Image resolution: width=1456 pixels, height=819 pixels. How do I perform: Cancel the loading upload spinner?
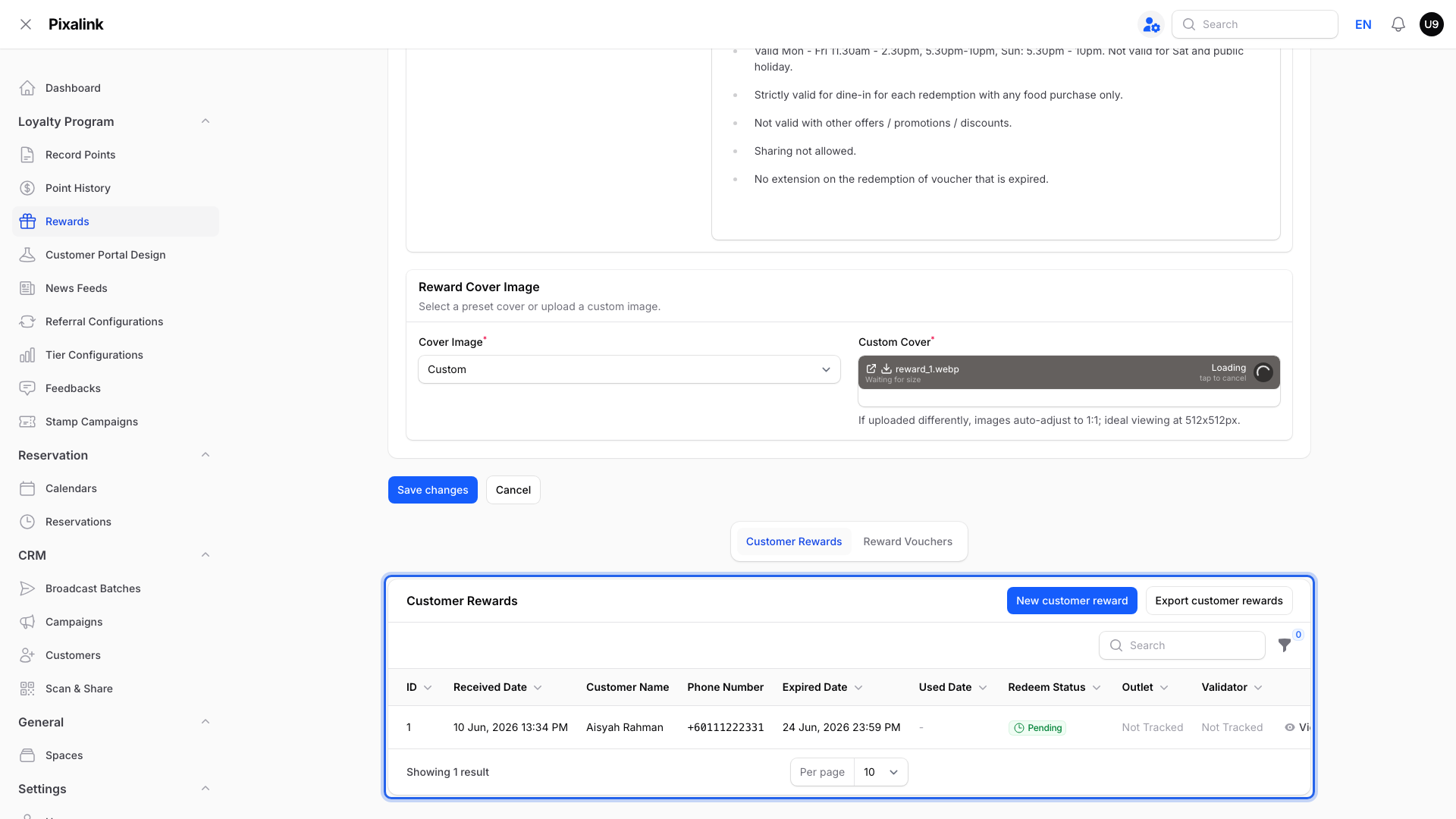click(x=1263, y=372)
